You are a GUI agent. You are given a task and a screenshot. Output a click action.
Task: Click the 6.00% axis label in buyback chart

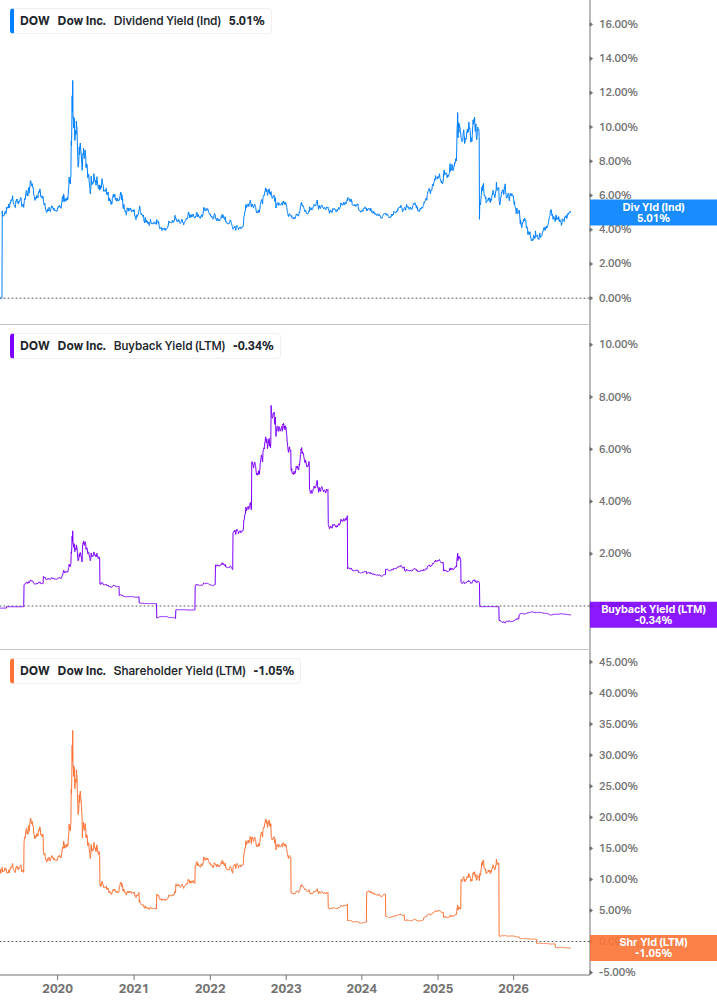pos(615,449)
